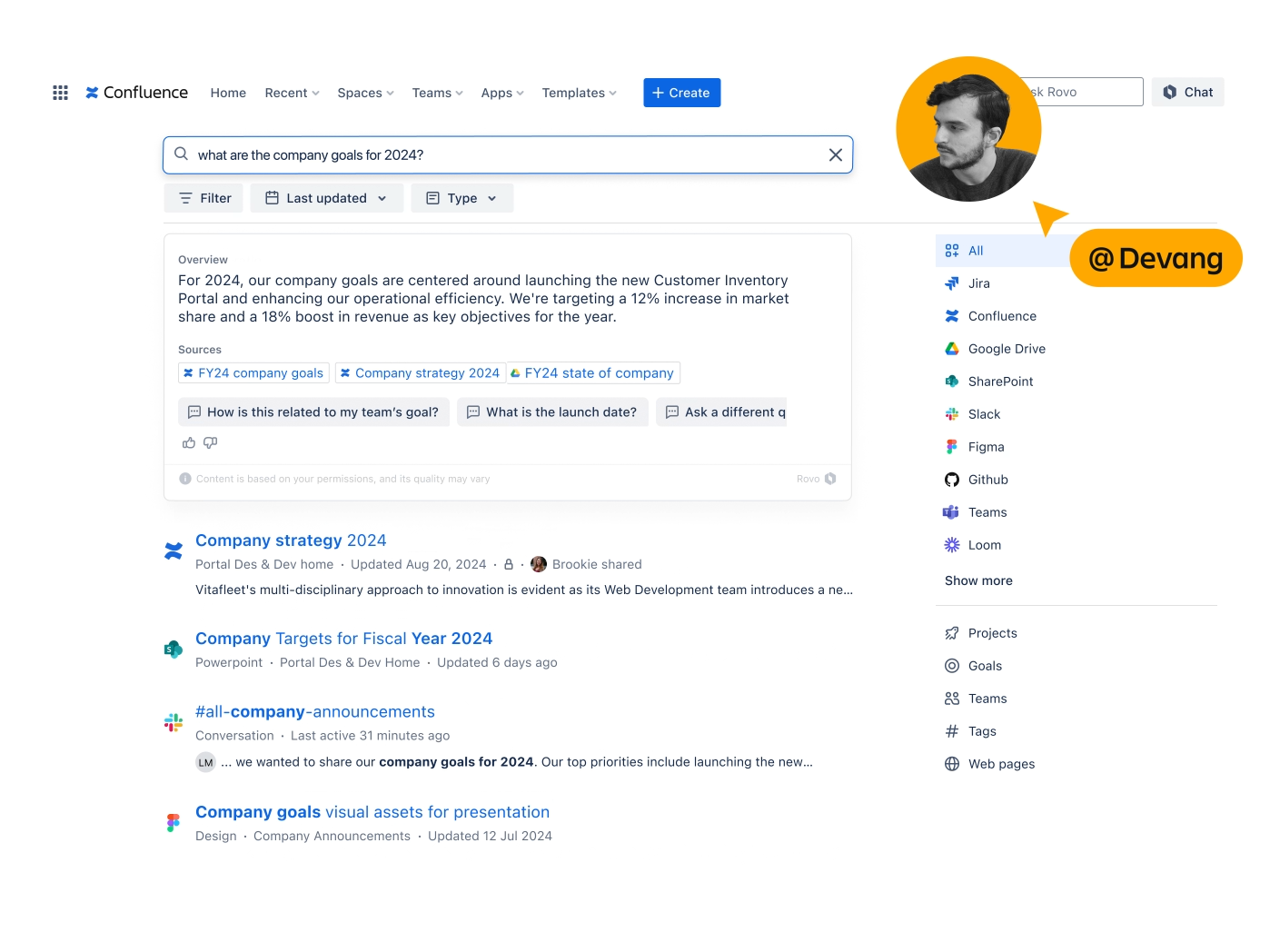
Task: Open the Rovo Chat button
Action: coord(1188,92)
